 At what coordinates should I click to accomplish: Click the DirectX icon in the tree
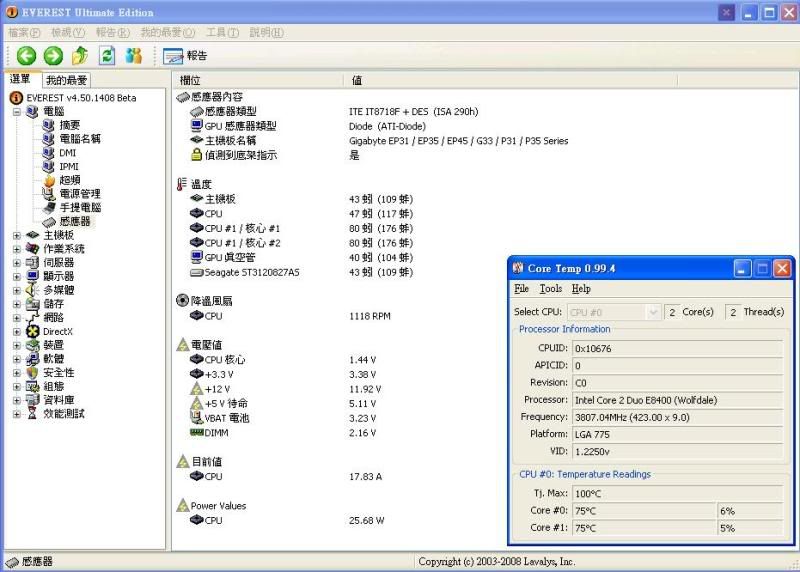pos(33,332)
